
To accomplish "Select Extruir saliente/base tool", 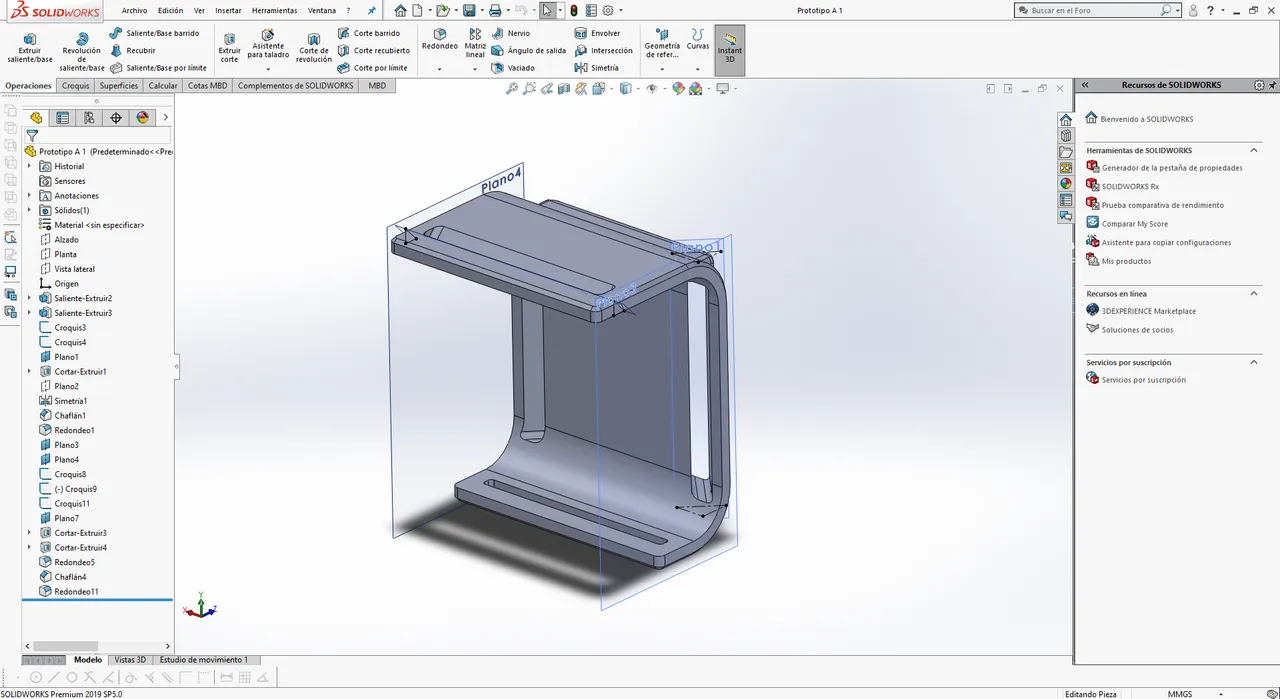I will pos(29,47).
